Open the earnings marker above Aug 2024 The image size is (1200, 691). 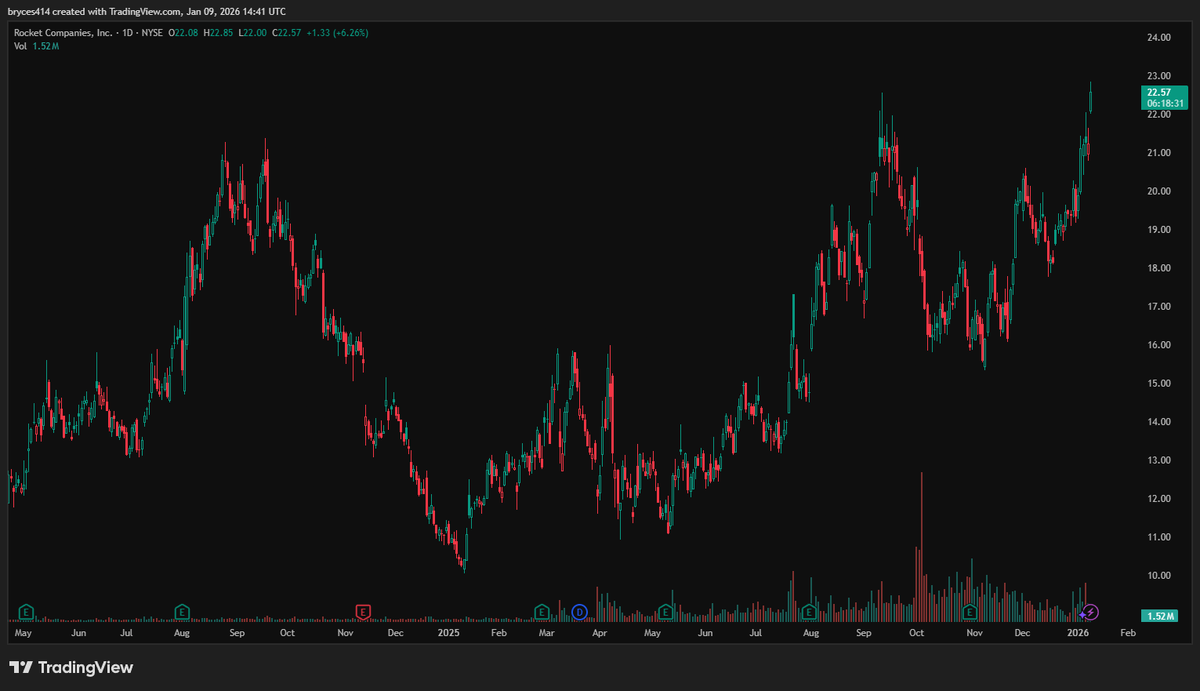(x=182, y=611)
